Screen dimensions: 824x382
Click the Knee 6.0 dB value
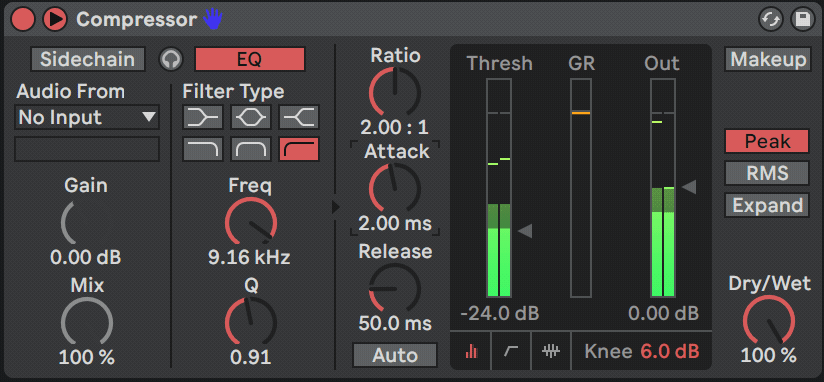(x=670, y=352)
